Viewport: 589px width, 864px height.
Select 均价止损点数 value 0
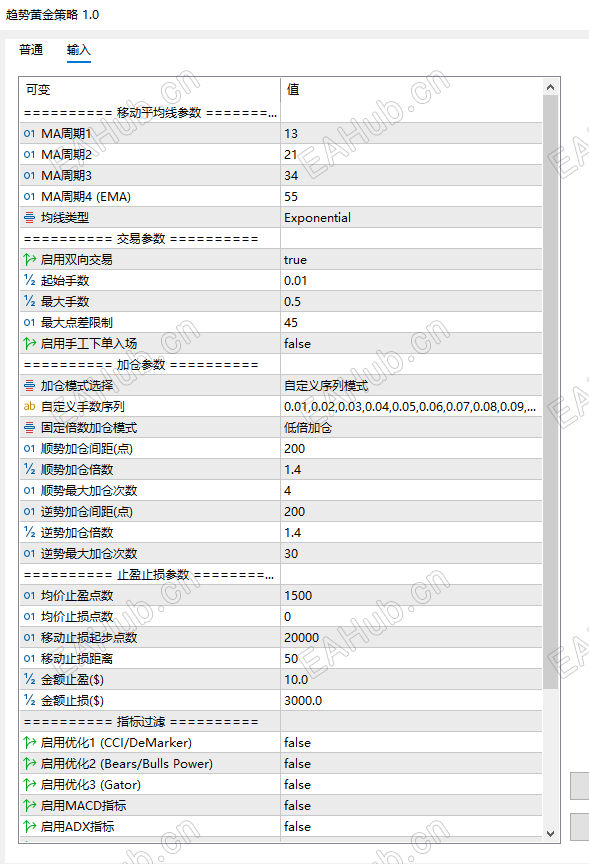click(411, 617)
